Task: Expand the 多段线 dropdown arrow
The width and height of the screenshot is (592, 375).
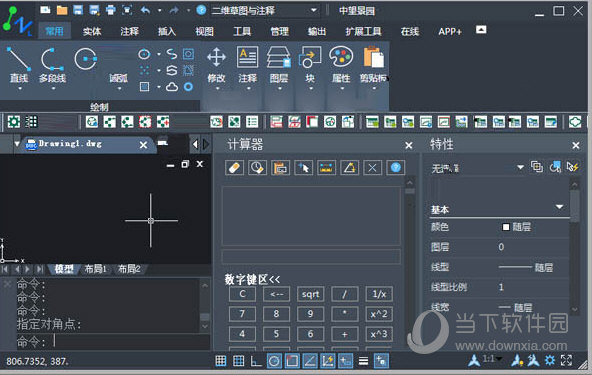Action: tap(53, 89)
